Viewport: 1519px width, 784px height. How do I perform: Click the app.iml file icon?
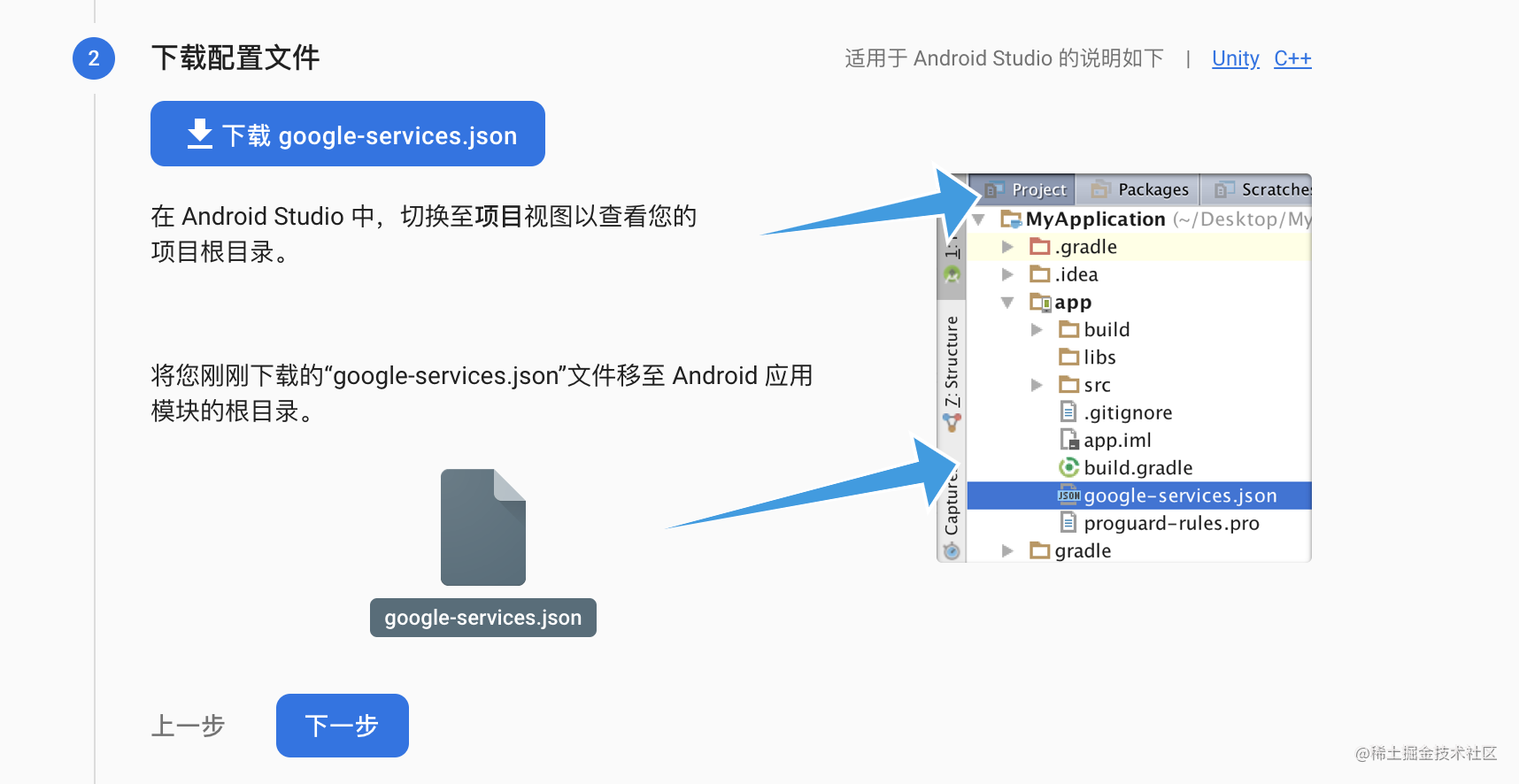point(1069,439)
